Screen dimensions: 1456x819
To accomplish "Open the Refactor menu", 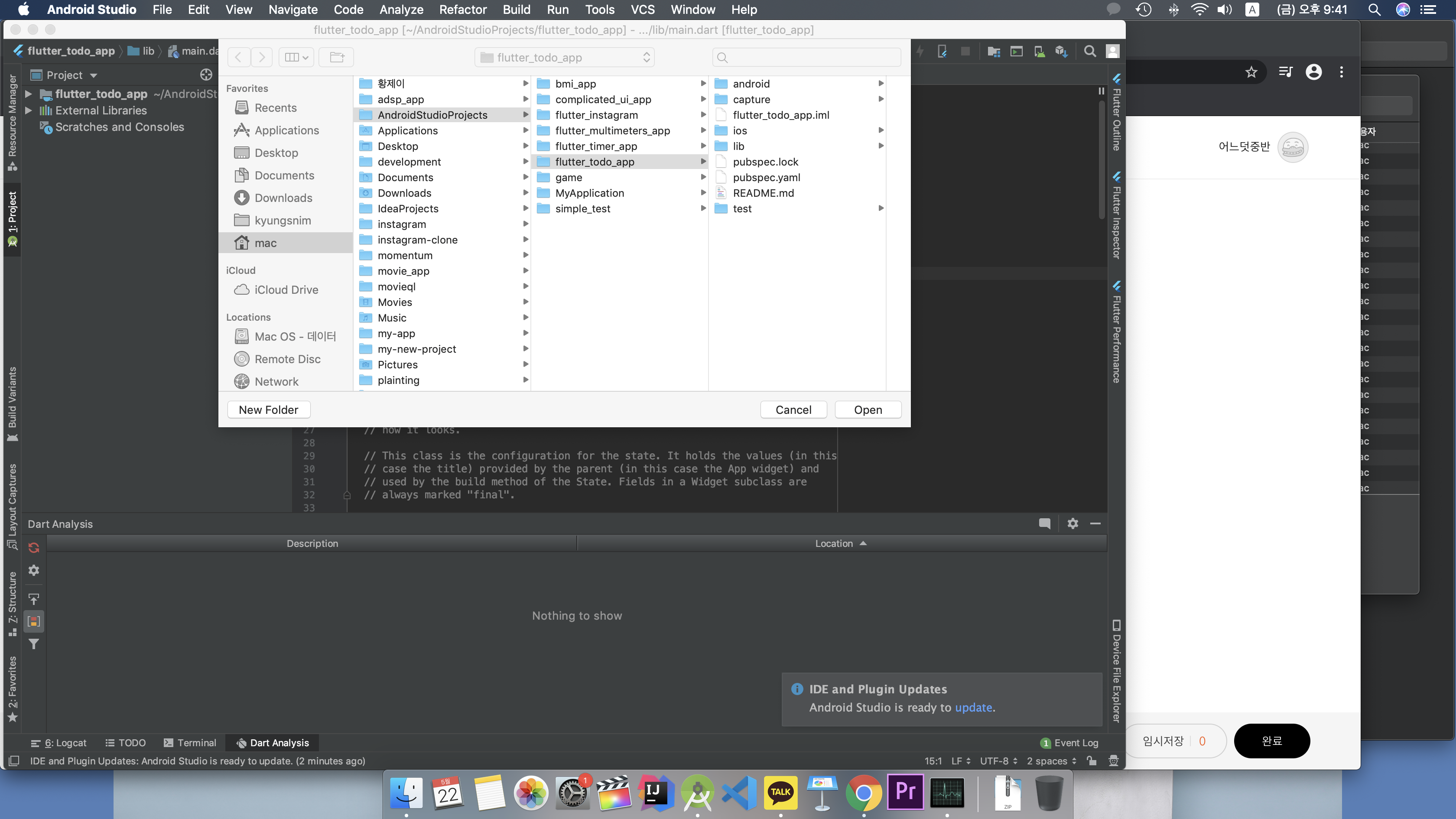I will point(462,10).
